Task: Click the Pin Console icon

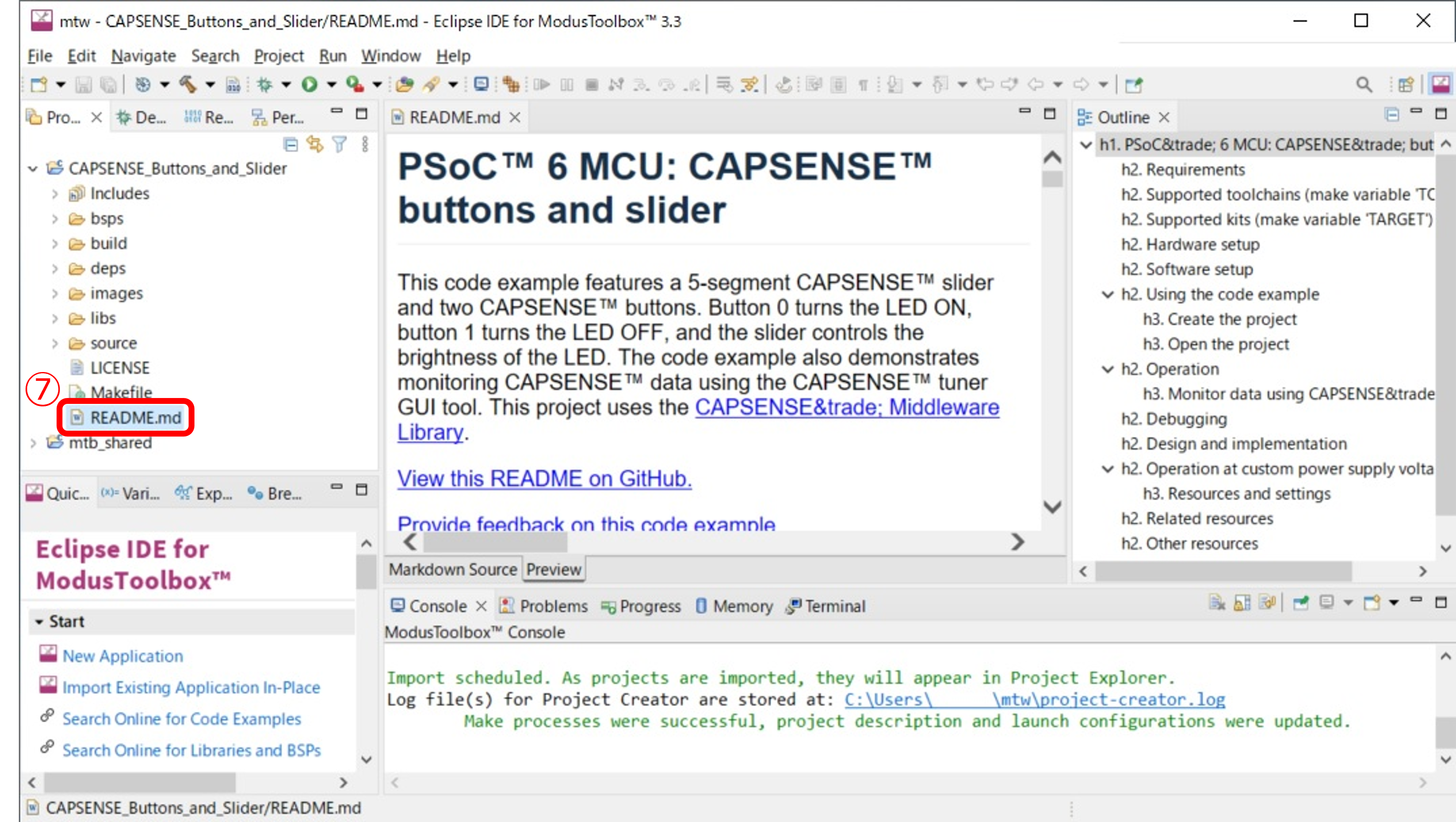Action: [x=1301, y=603]
